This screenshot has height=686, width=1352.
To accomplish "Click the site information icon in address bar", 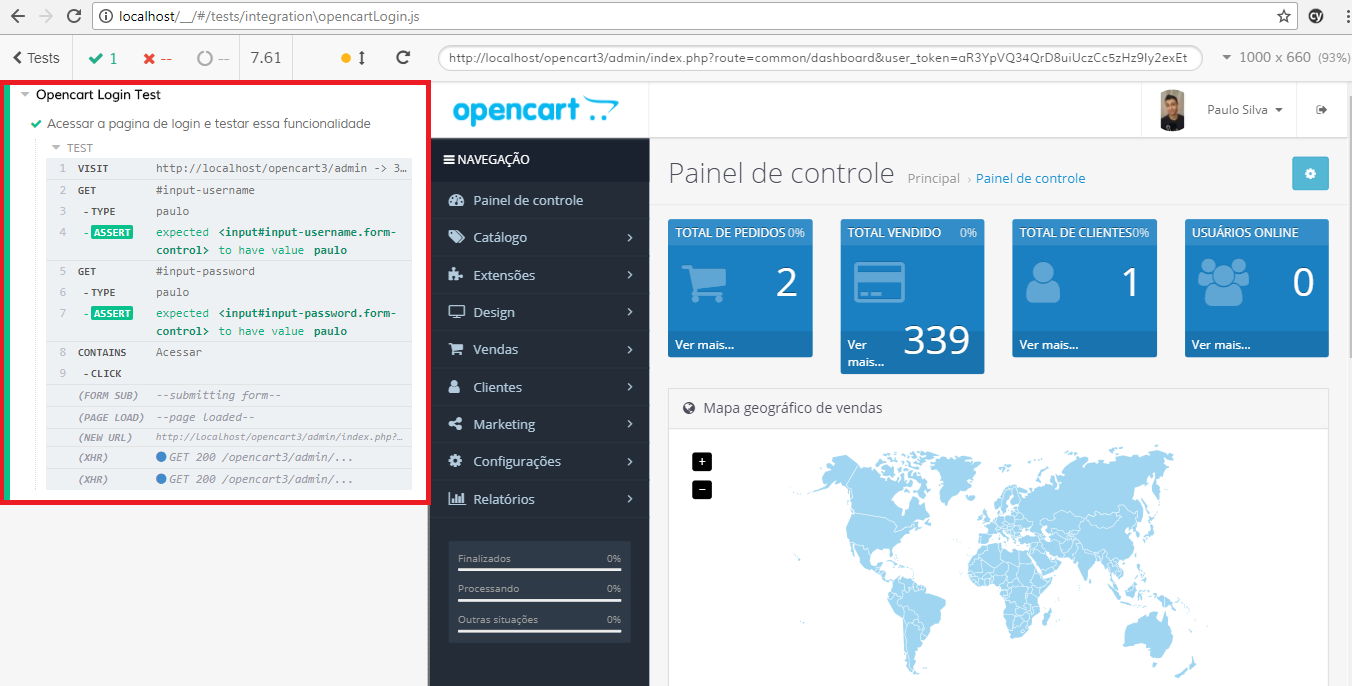I will tap(107, 16).
